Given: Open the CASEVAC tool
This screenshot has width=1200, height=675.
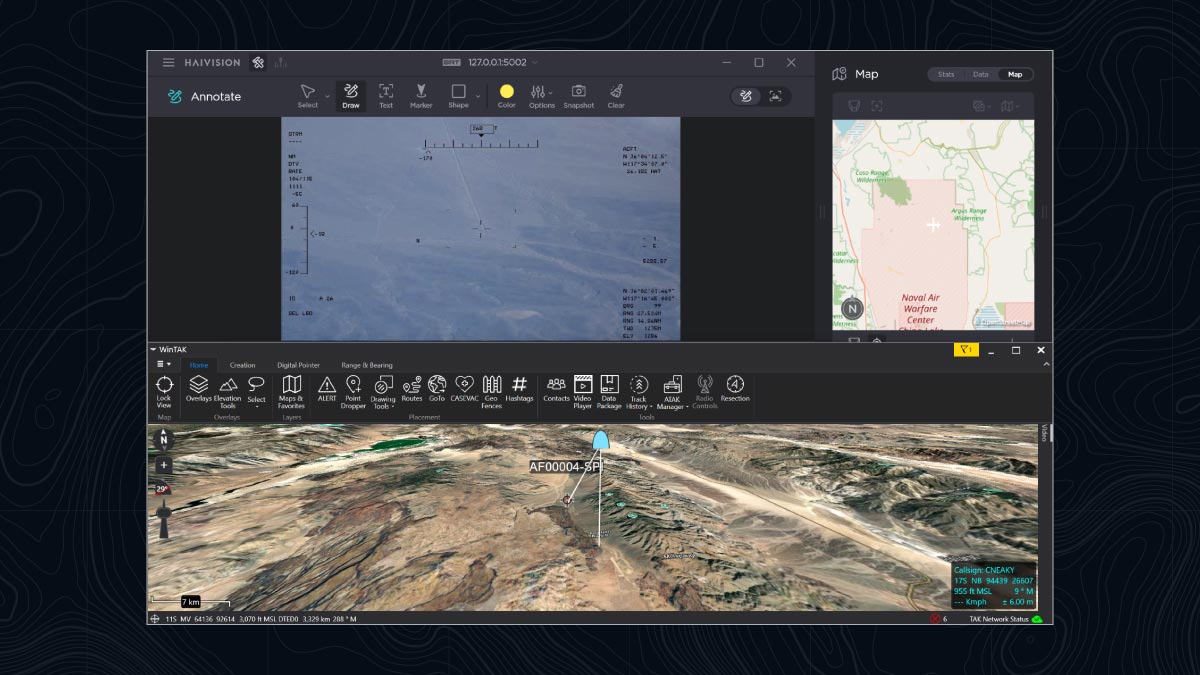Looking at the screenshot, I should tap(464, 389).
